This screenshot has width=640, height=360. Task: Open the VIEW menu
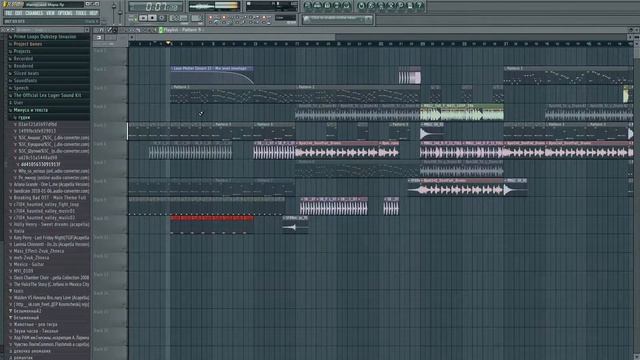click(x=50, y=13)
